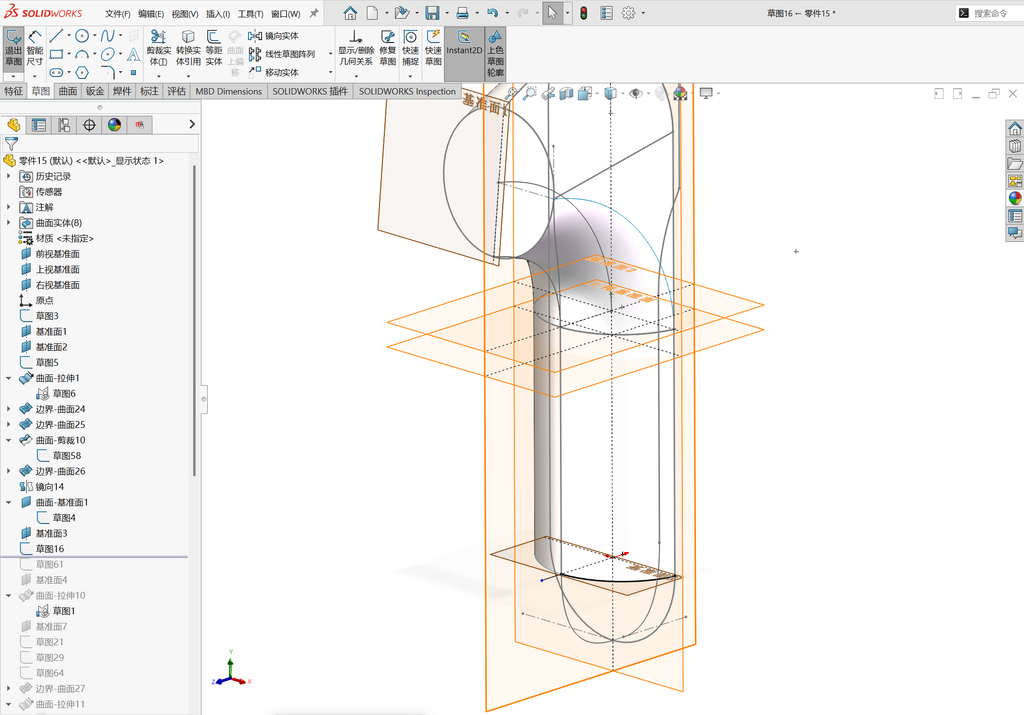Open the 文件(F) menu
Screen dimensions: 1024x715
coord(118,14)
